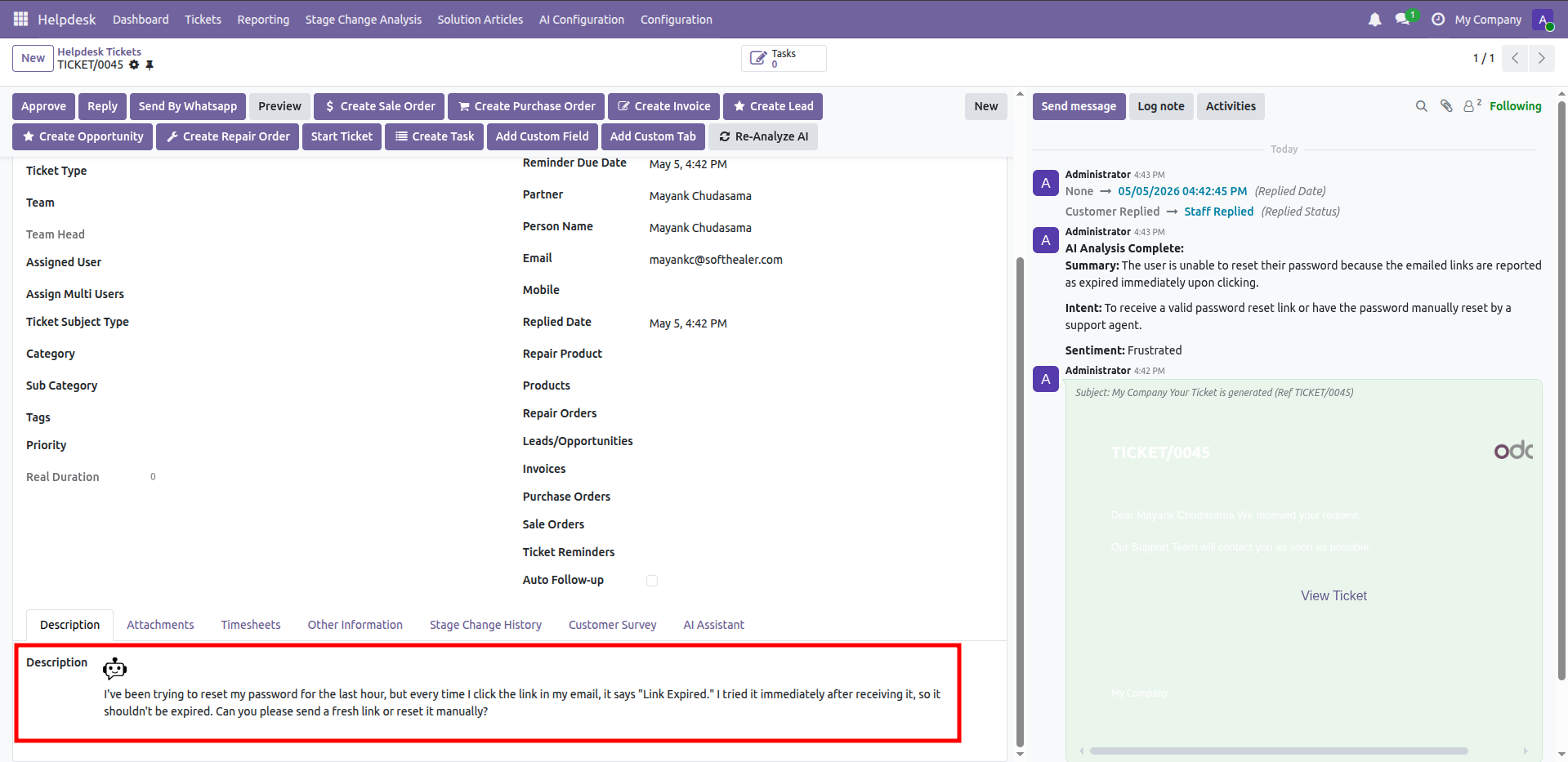Click the View Ticket link in email
Image resolution: width=1568 pixels, height=762 pixels.
[x=1333, y=596]
